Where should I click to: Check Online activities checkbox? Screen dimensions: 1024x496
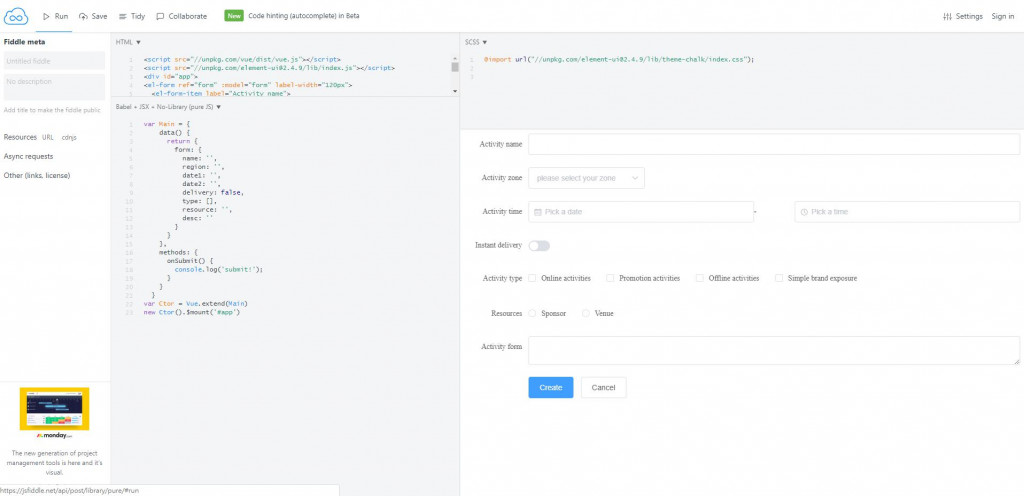click(532, 278)
